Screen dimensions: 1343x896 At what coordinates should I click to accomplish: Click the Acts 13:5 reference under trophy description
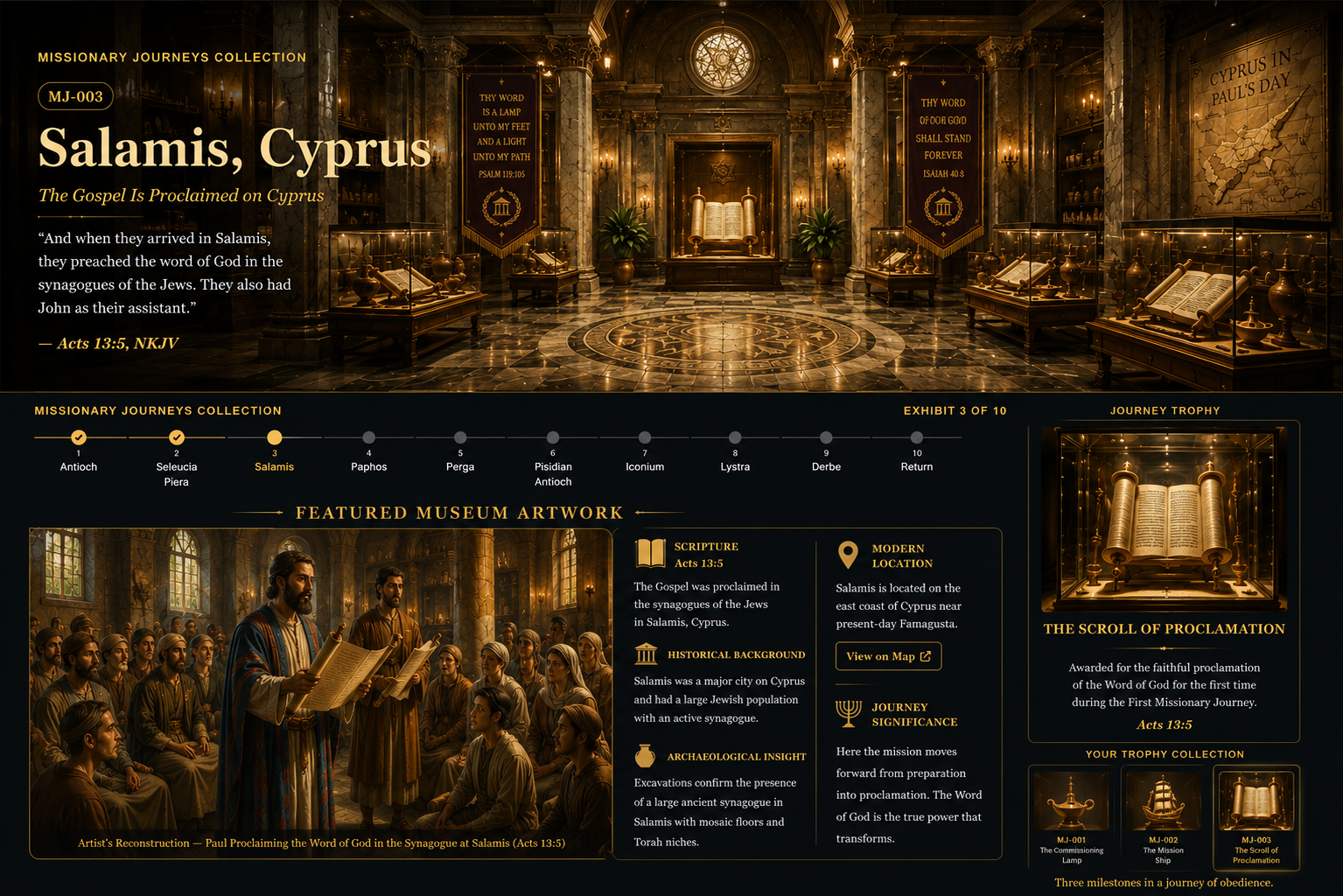1165,724
